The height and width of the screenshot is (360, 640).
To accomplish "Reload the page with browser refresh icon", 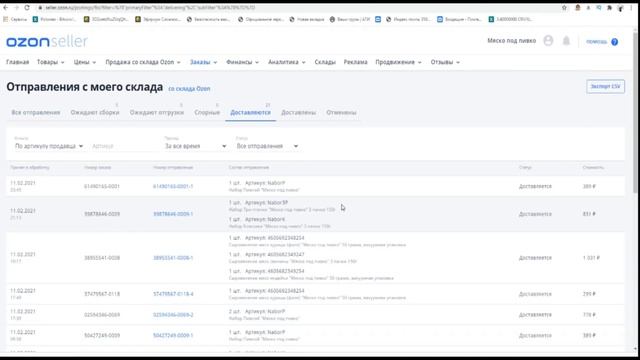I will point(27,7).
